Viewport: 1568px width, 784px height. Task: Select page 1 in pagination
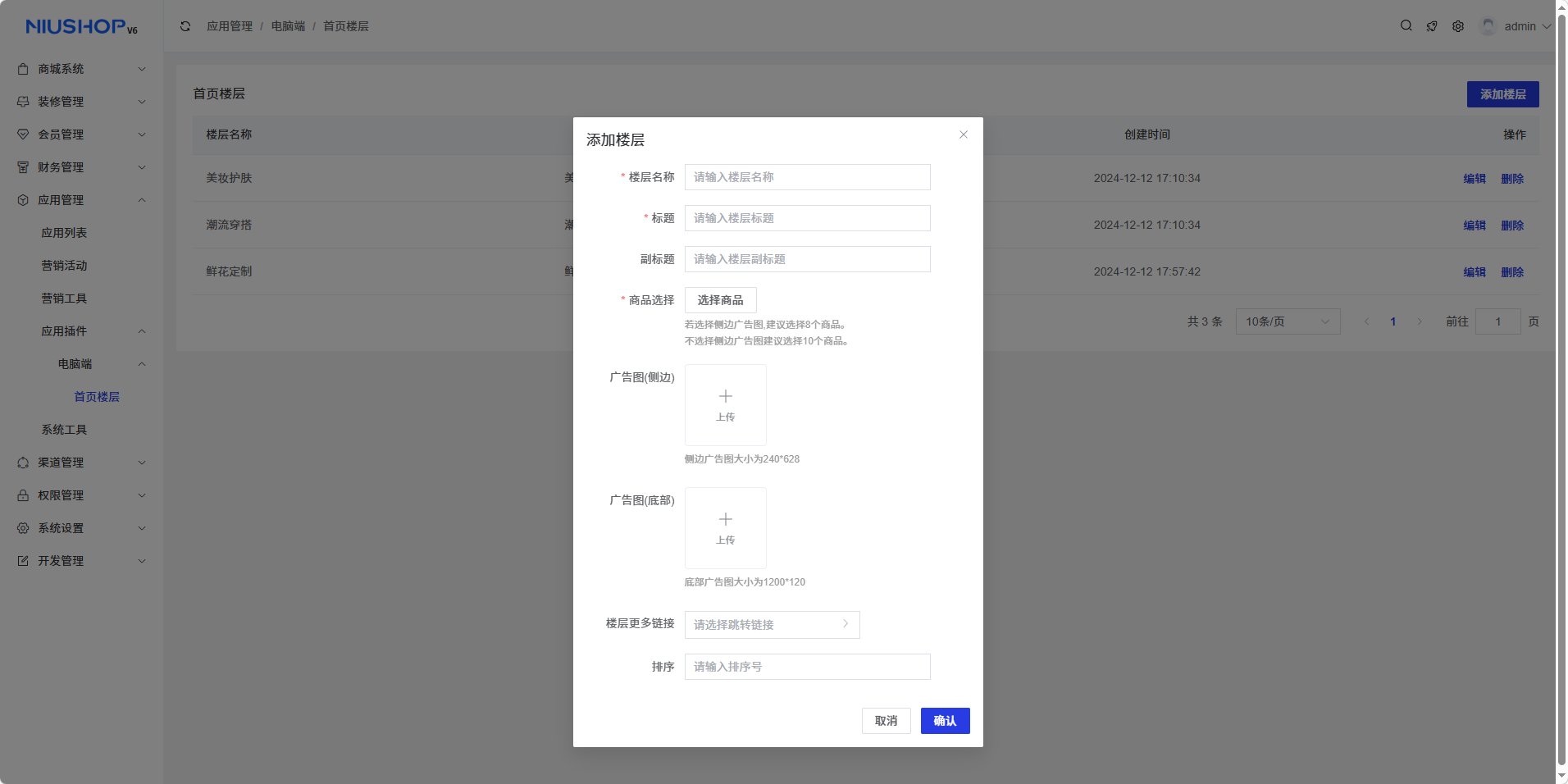pos(1393,321)
